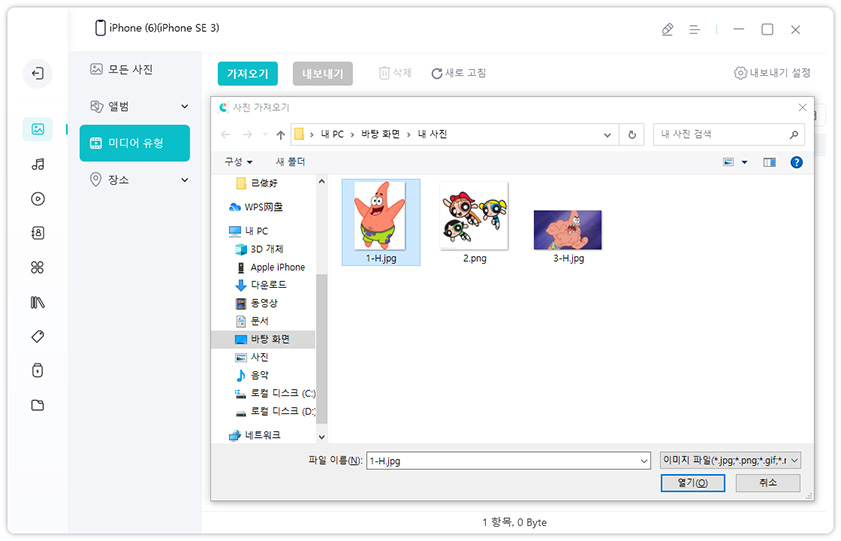Select 네트워크 in folder tree
The image size is (841, 541).
(x=255, y=435)
